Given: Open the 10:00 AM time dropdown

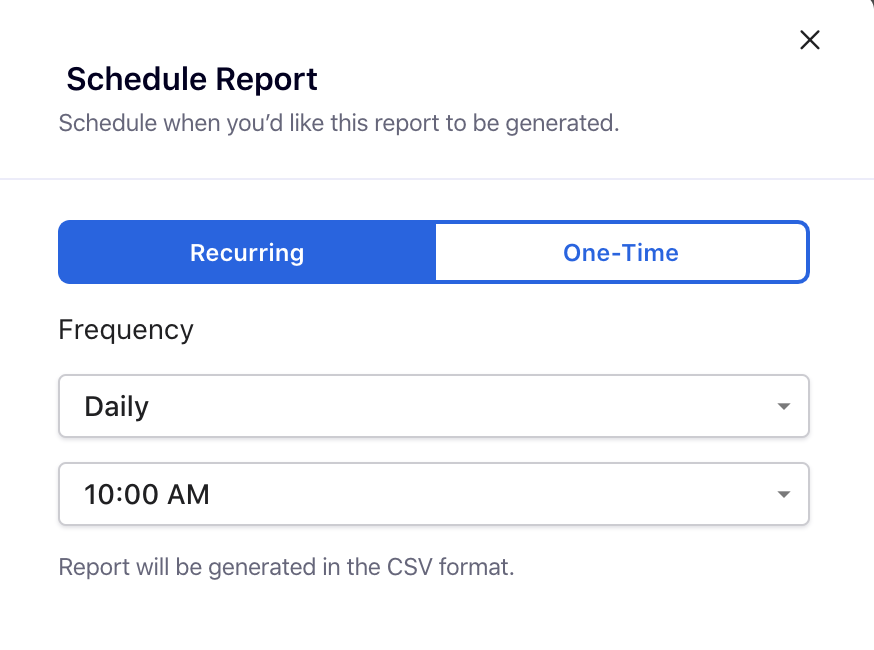Looking at the screenshot, I should click(x=433, y=494).
